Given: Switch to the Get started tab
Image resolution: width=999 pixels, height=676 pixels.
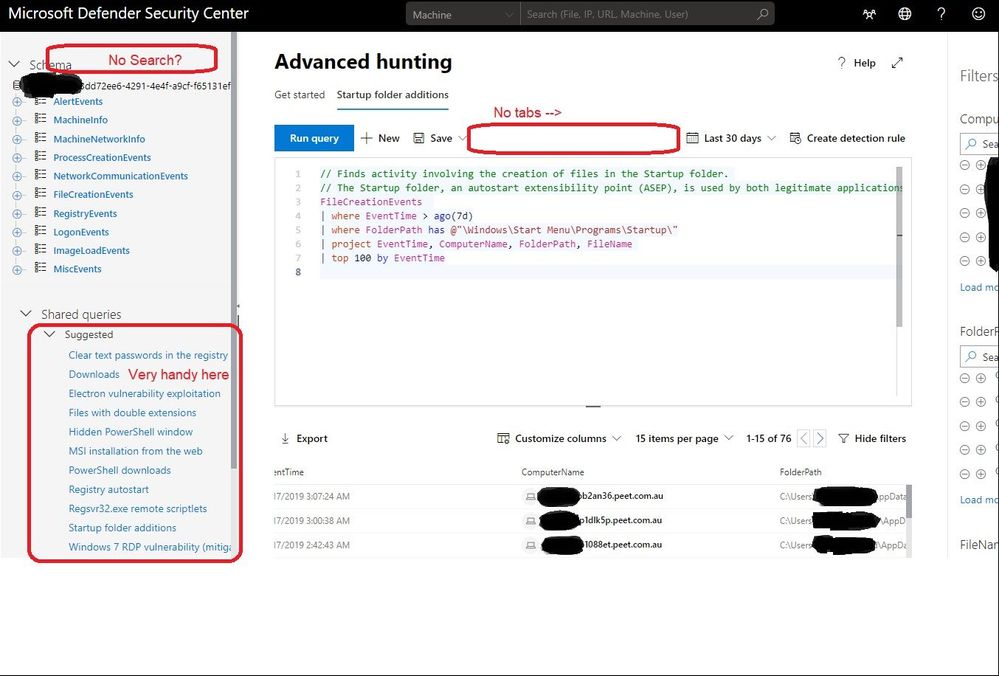Looking at the screenshot, I should coord(299,94).
